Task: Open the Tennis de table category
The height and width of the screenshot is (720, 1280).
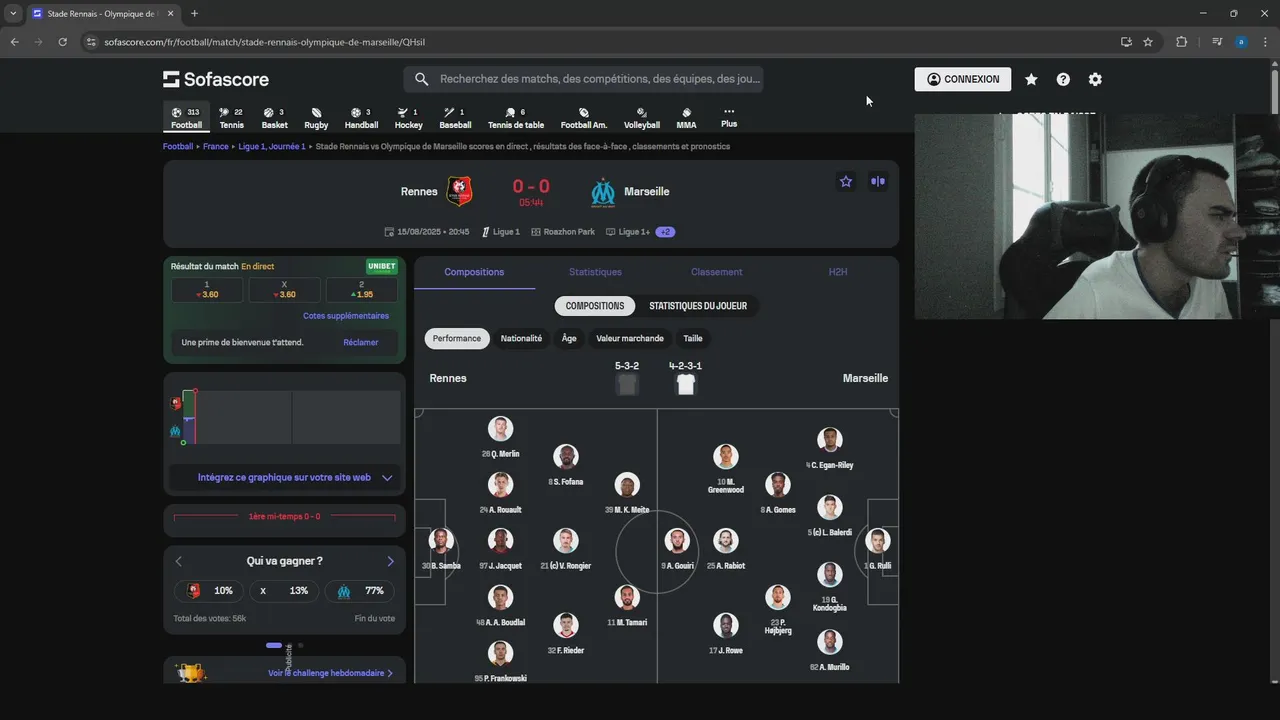Action: [x=516, y=118]
